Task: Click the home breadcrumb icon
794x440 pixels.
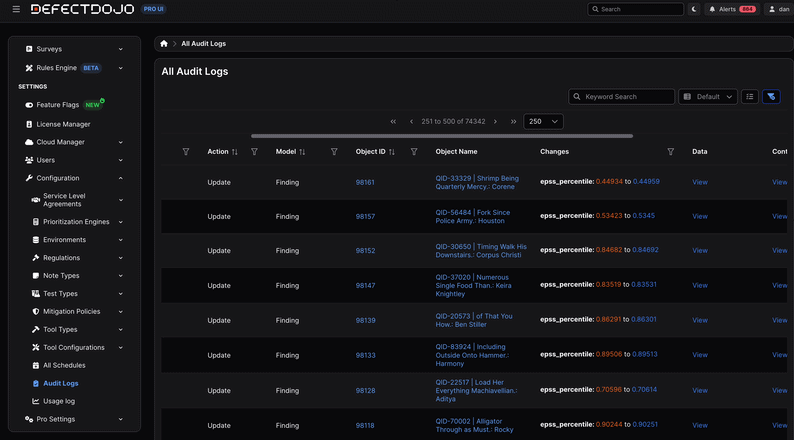Action: [x=164, y=44]
